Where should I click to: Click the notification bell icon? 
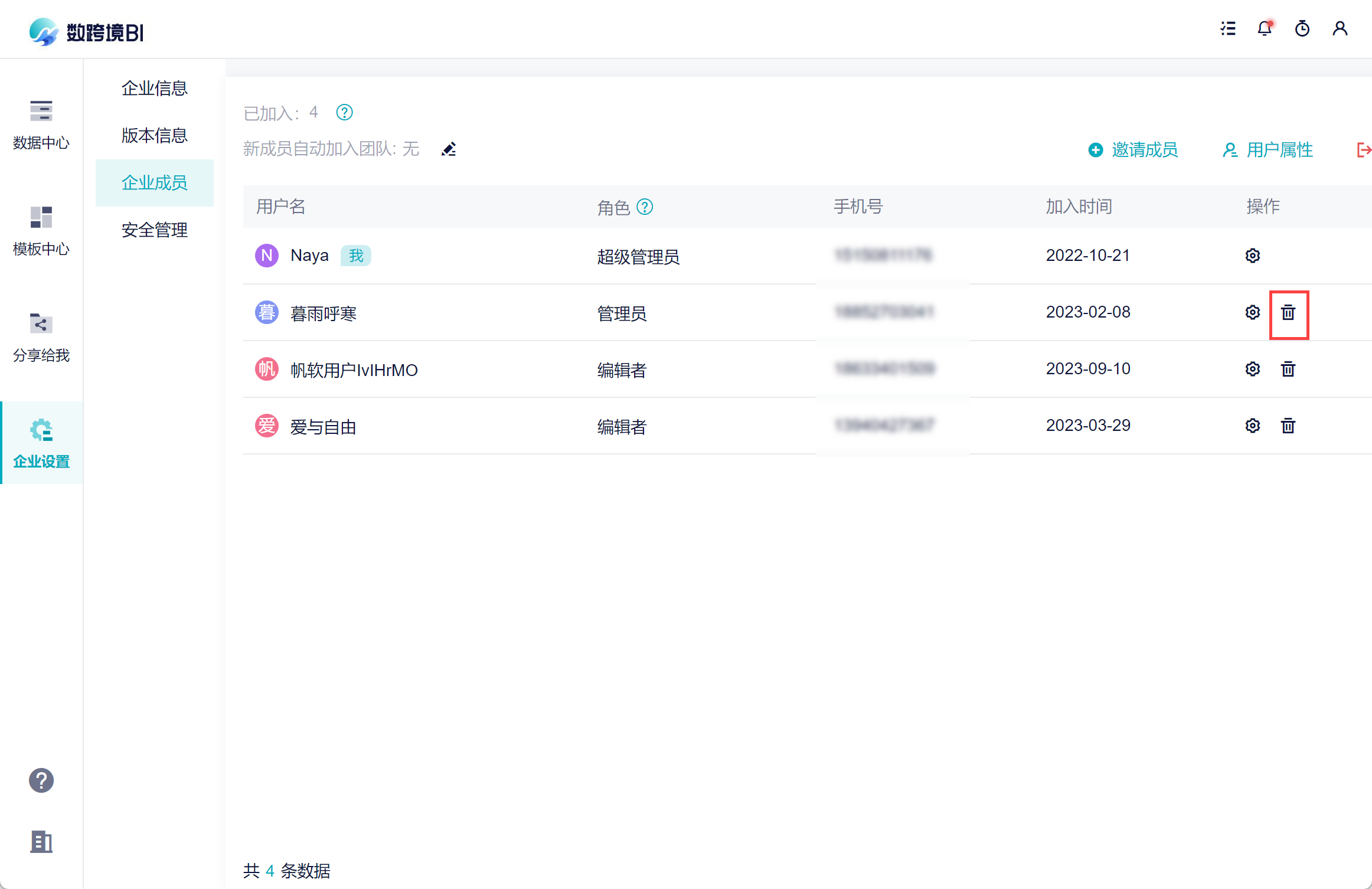[x=1264, y=28]
